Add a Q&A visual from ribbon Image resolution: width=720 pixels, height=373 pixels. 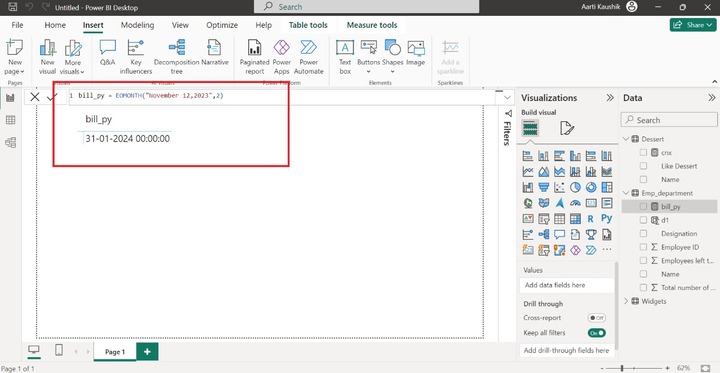[107, 53]
